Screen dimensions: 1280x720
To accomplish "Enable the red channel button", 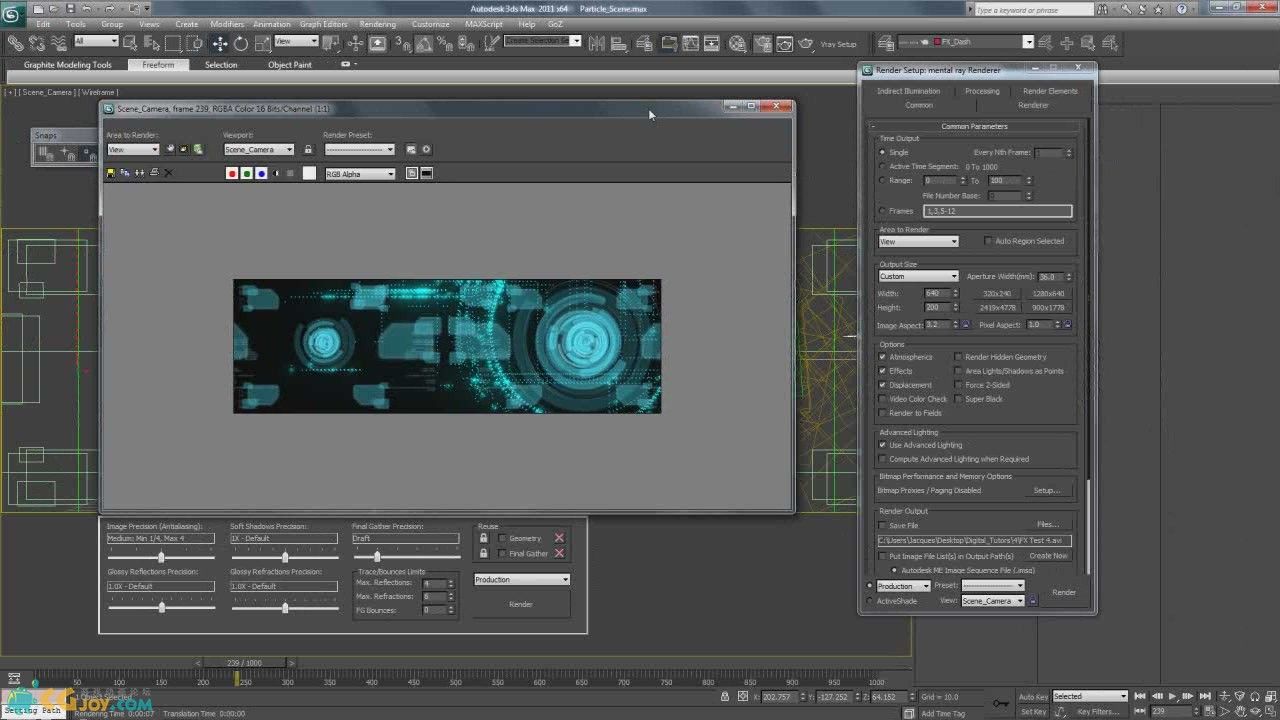I will click(x=232, y=173).
